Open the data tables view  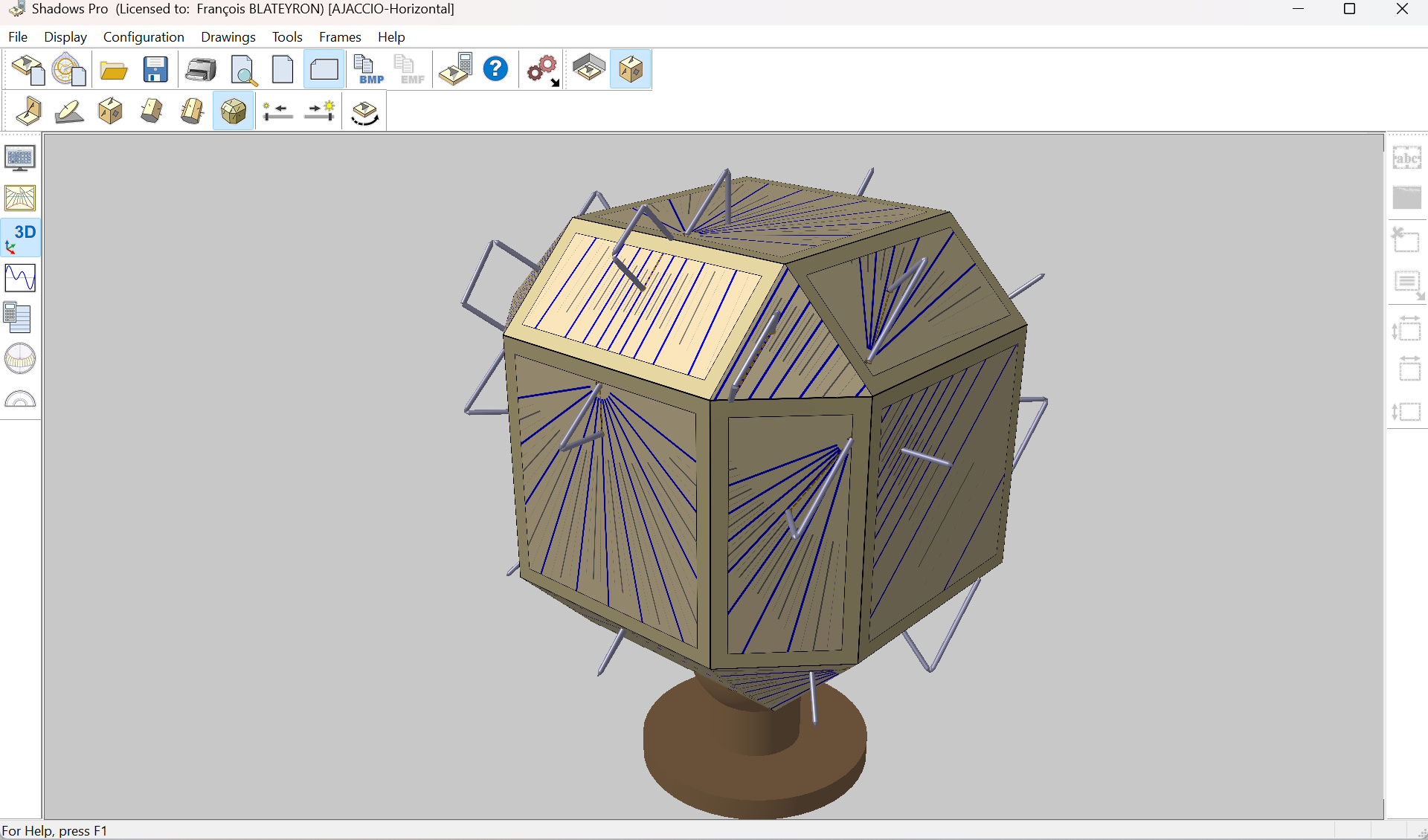click(x=18, y=318)
